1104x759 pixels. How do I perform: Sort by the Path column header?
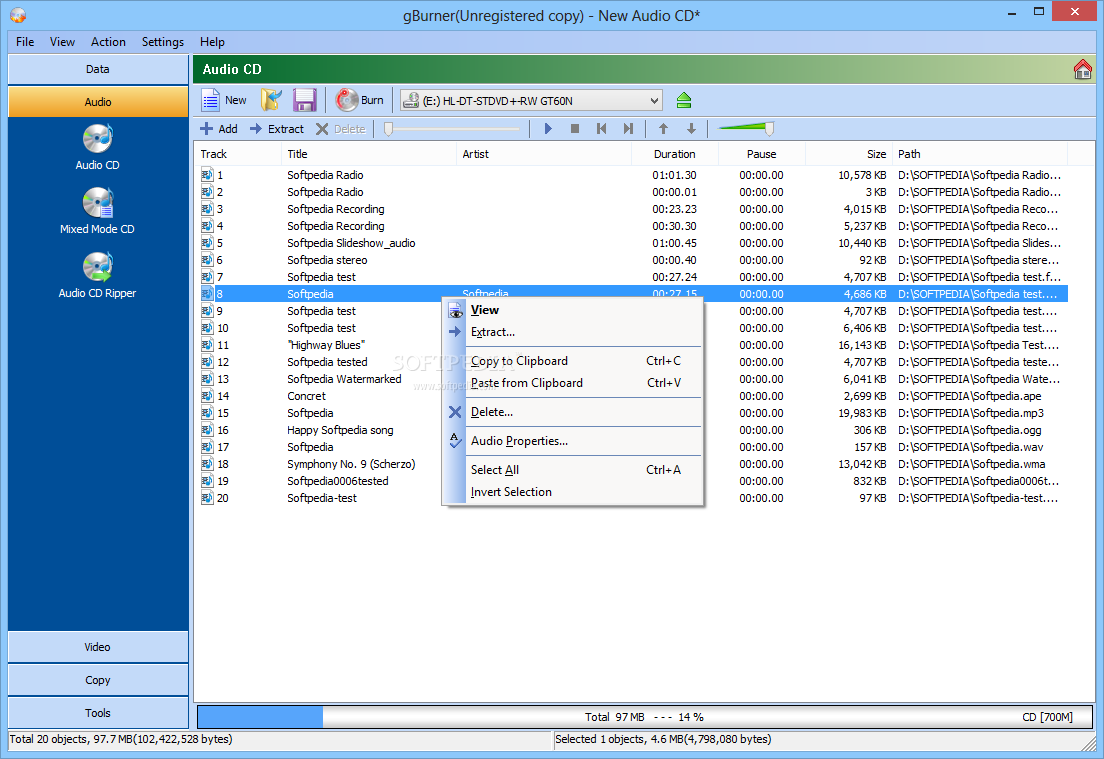980,154
